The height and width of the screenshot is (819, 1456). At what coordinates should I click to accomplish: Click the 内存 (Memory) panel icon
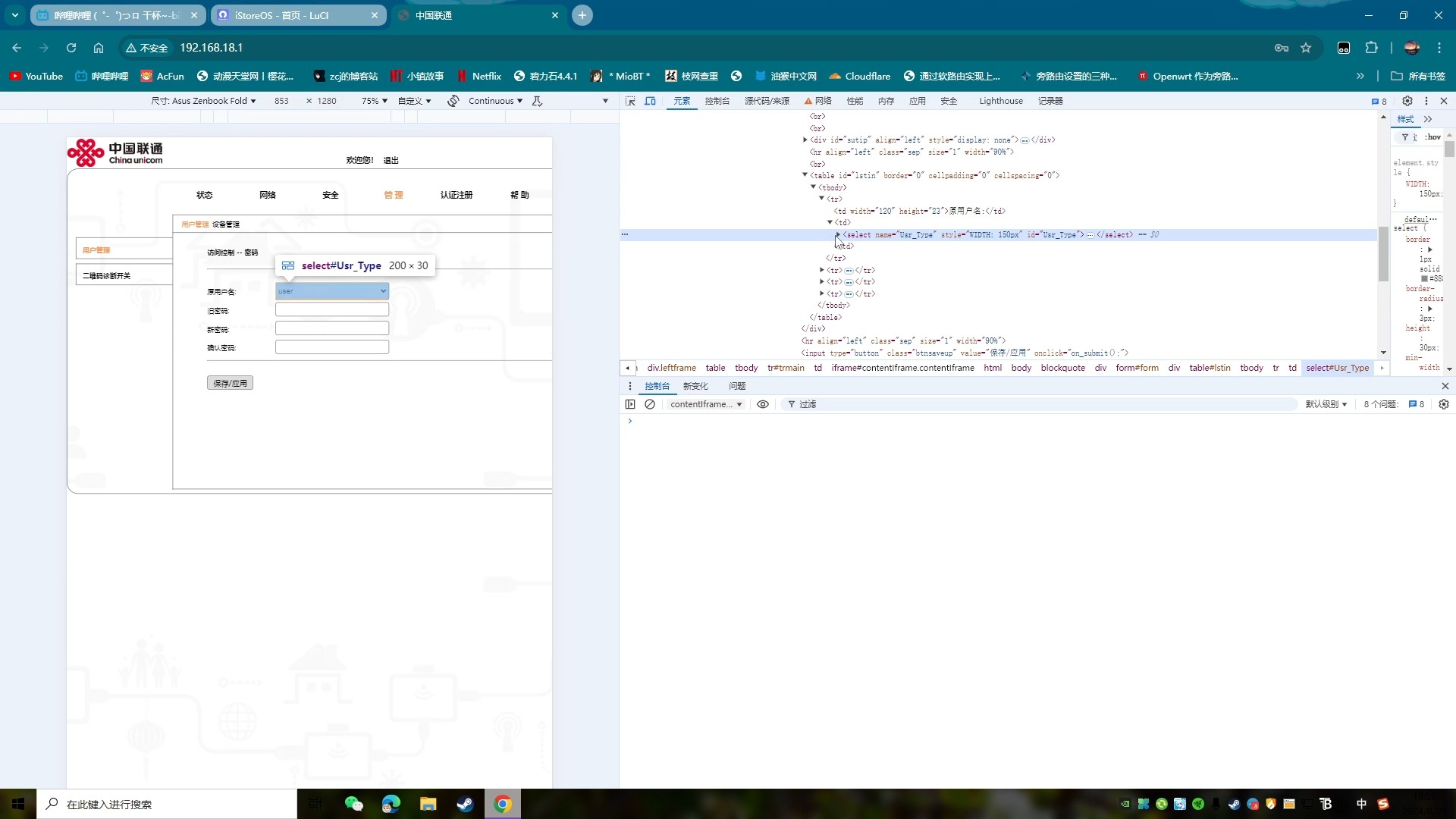click(x=887, y=100)
